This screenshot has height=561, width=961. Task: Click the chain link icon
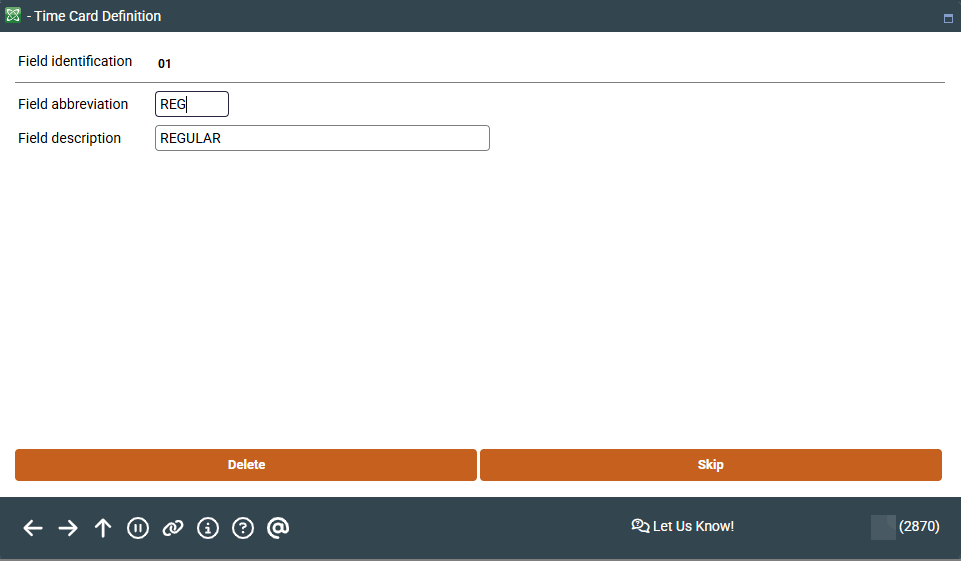(173, 528)
